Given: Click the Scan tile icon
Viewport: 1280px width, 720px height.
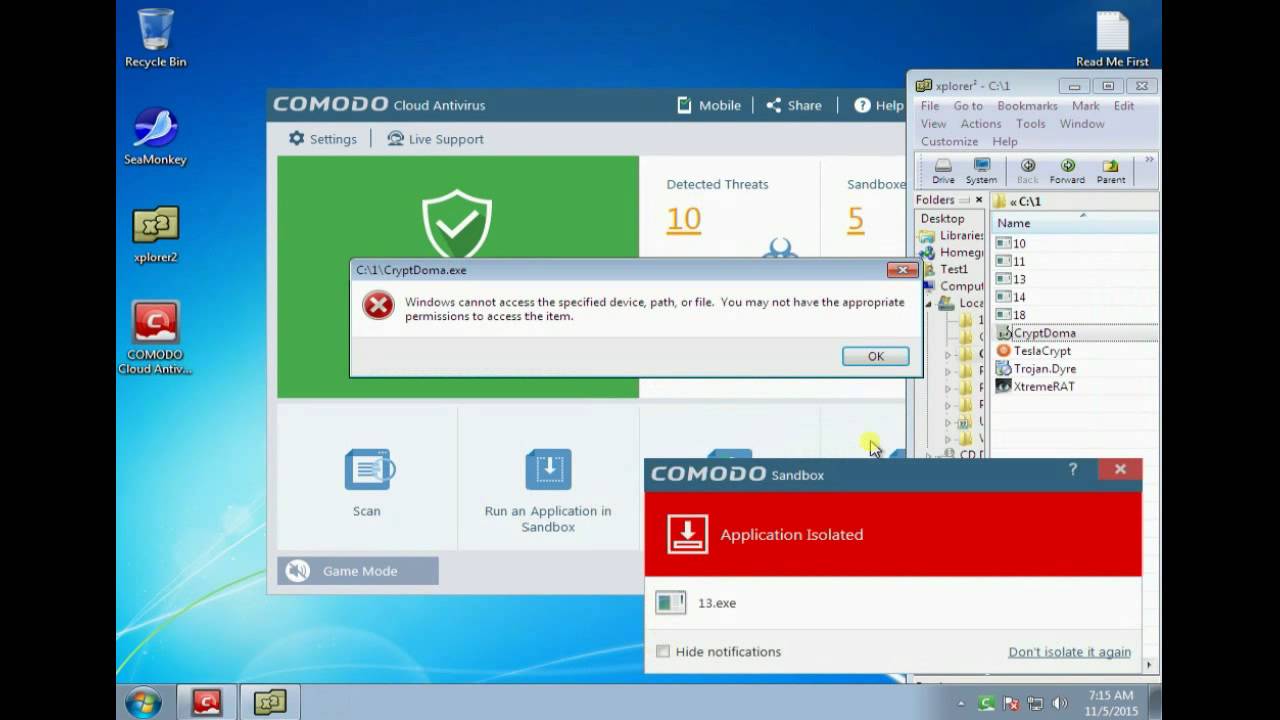Looking at the screenshot, I should [369, 469].
